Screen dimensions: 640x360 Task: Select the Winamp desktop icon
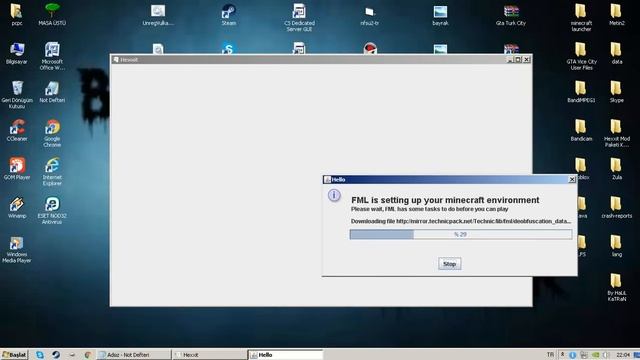pyautogui.click(x=17, y=208)
